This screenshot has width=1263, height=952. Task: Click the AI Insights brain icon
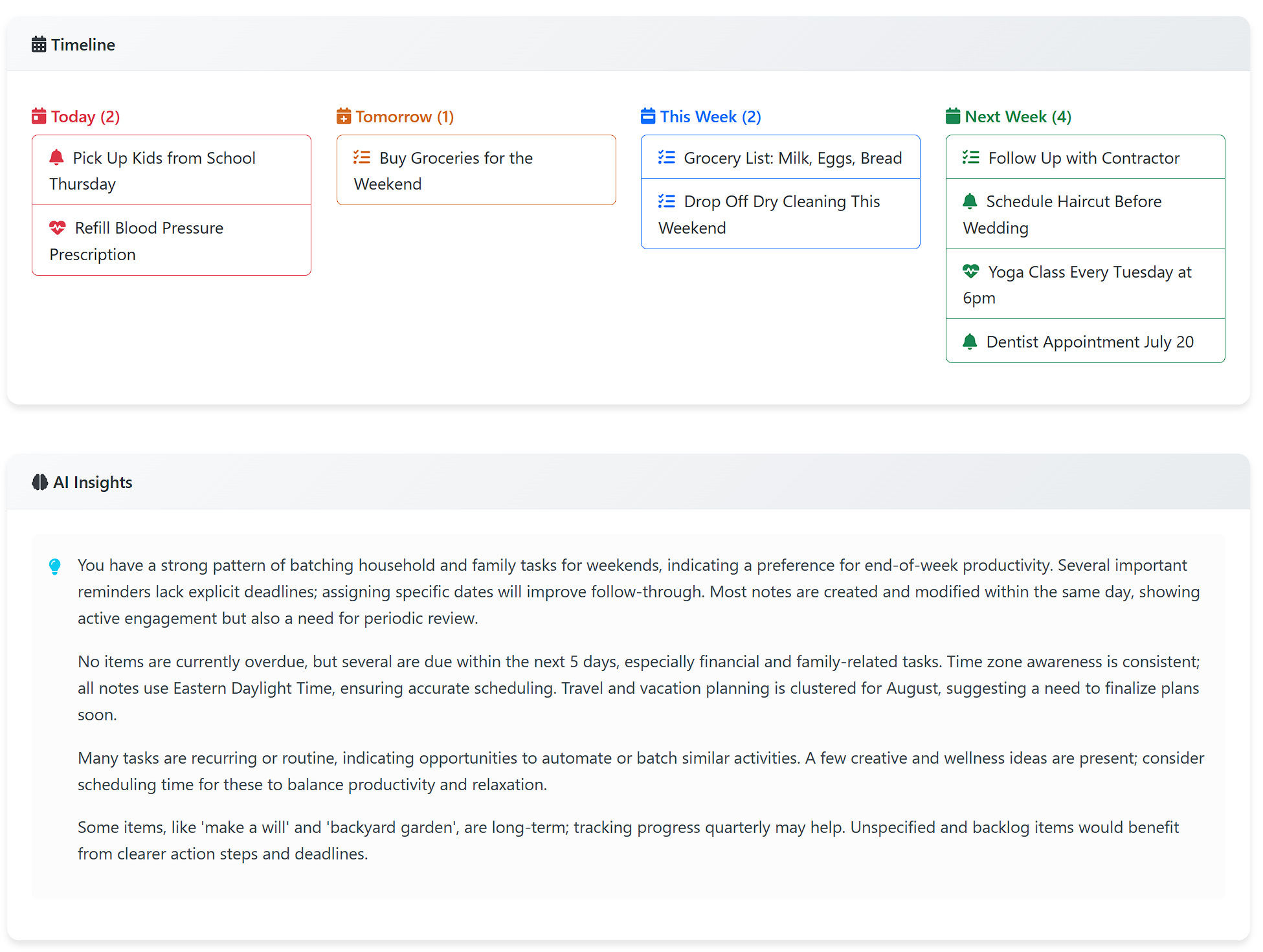point(39,482)
